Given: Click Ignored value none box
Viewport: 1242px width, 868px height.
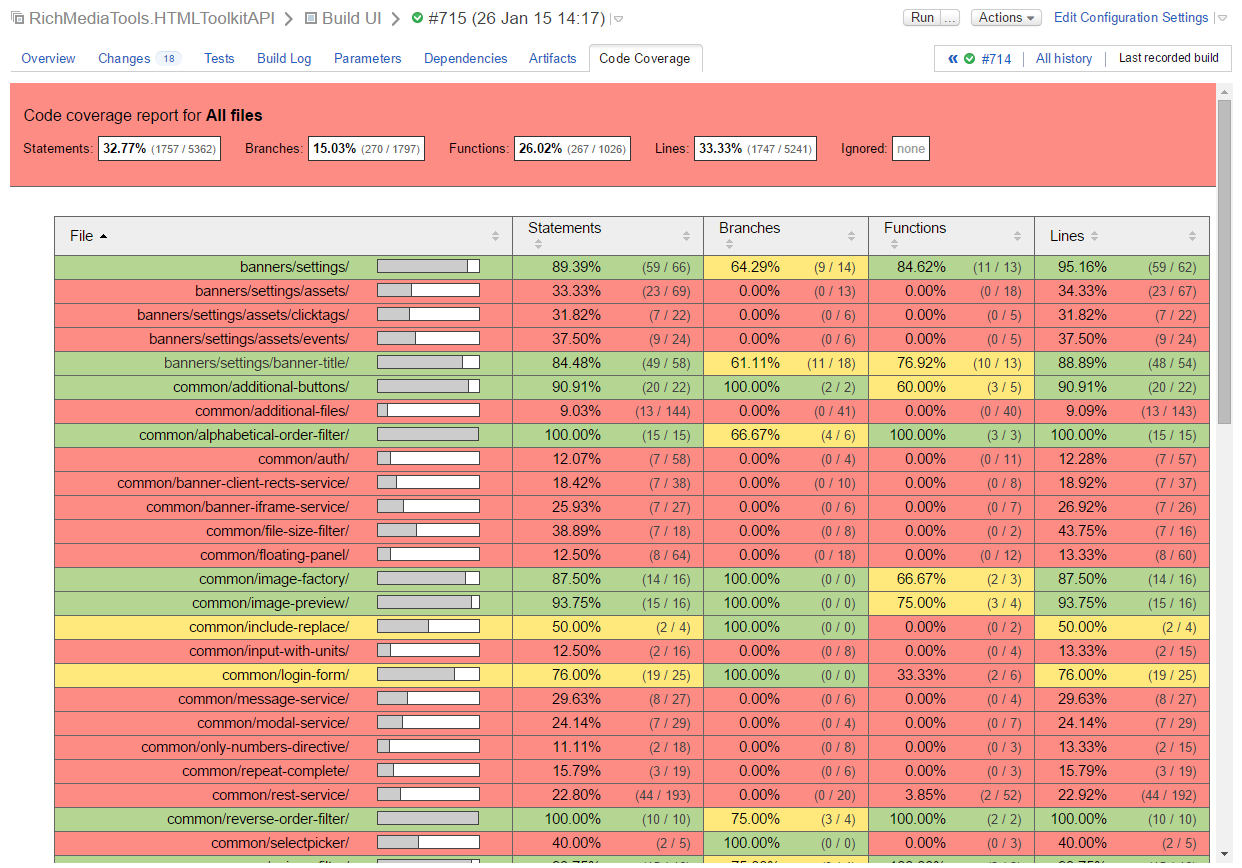Looking at the screenshot, I should (x=911, y=149).
